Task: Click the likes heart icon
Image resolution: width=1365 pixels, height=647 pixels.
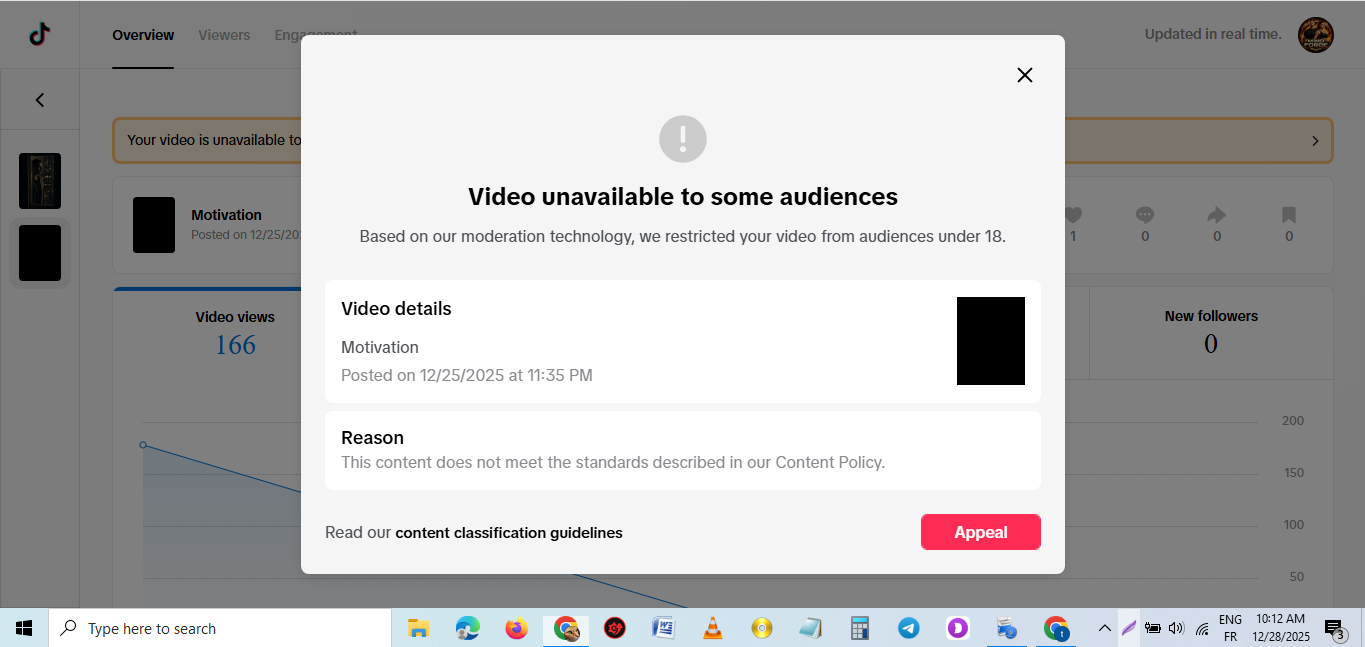Action: (1073, 215)
